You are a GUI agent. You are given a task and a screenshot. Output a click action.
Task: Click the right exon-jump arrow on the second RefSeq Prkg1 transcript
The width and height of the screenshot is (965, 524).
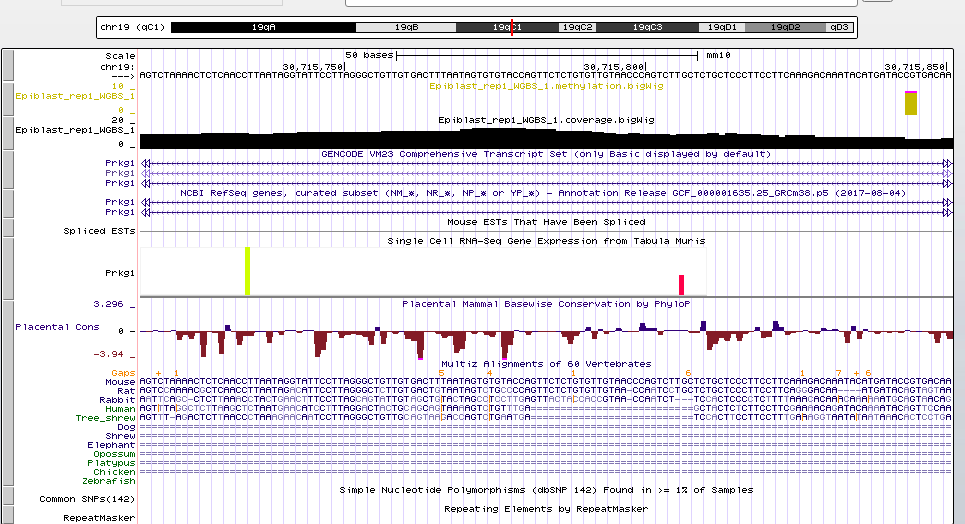tap(947, 212)
